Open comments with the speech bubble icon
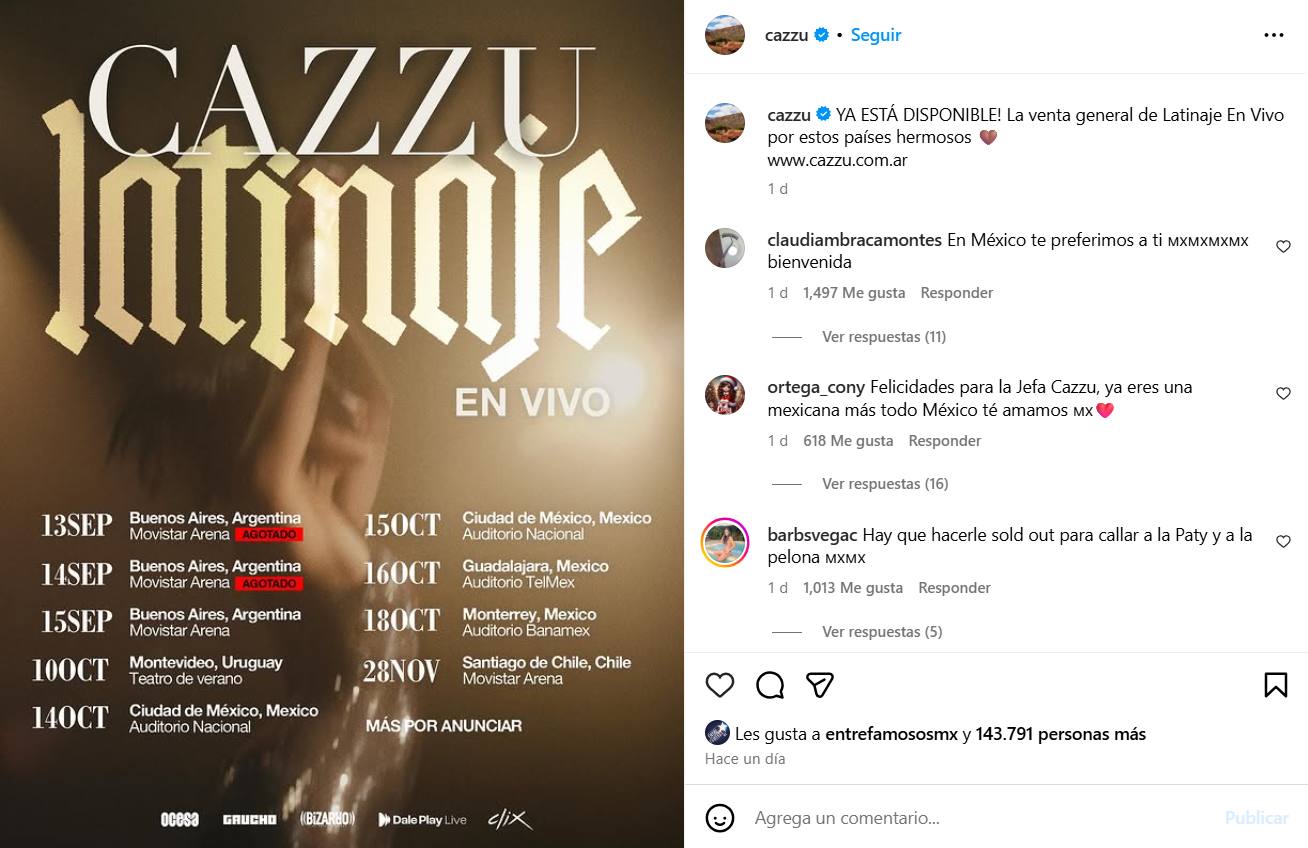 tap(770, 685)
